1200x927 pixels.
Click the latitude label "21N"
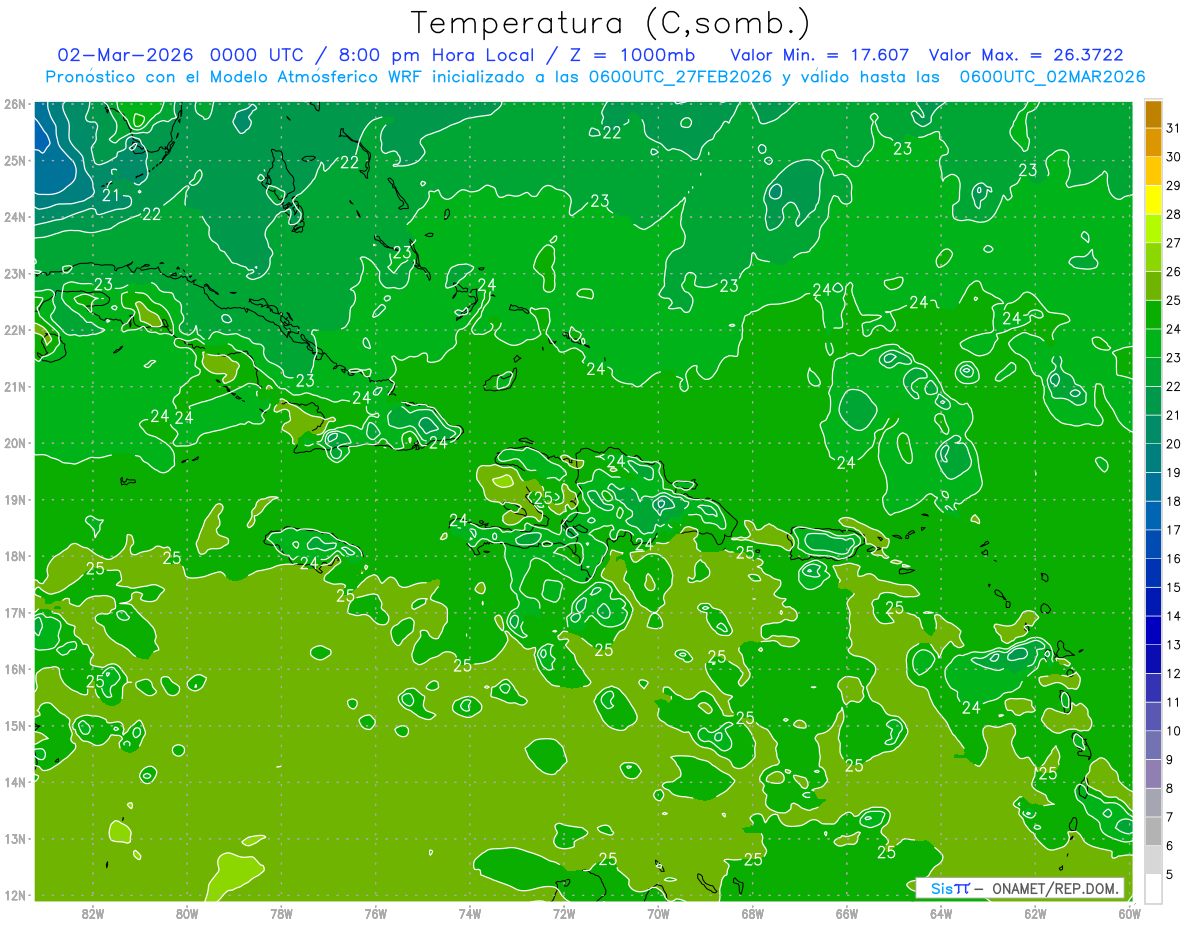14,386
